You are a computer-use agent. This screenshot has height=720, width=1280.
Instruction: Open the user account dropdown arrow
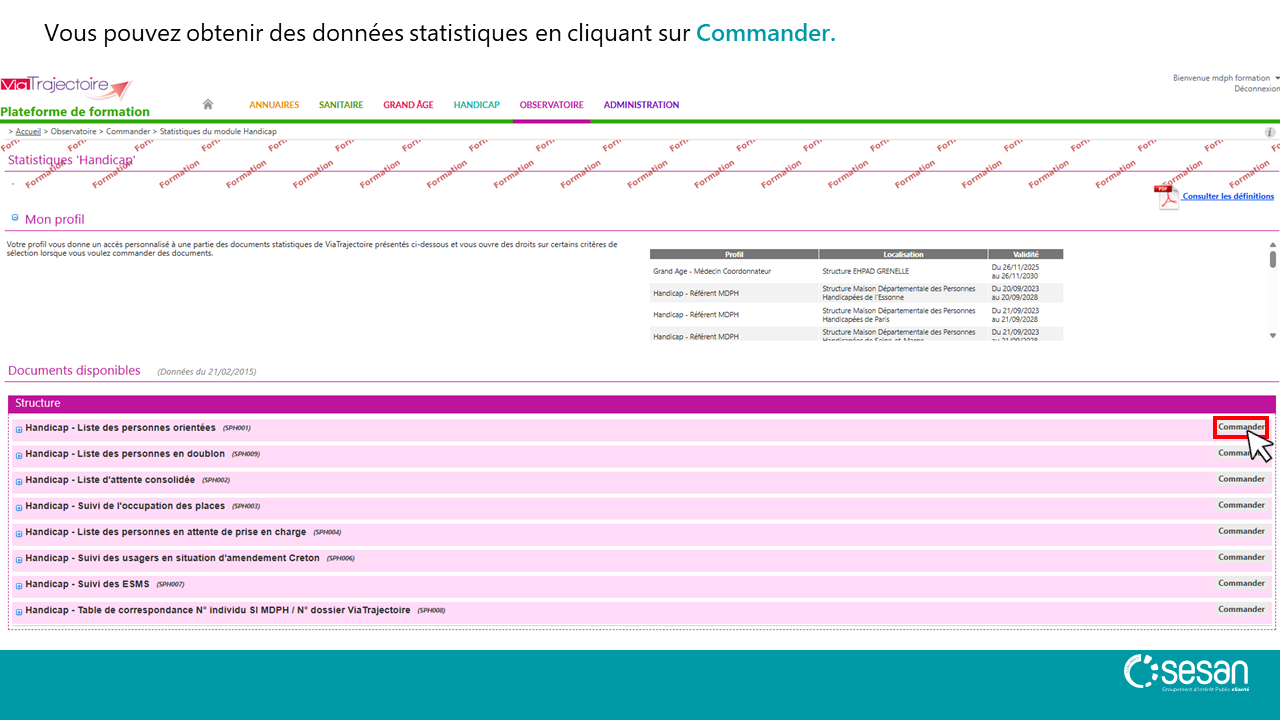1277,78
